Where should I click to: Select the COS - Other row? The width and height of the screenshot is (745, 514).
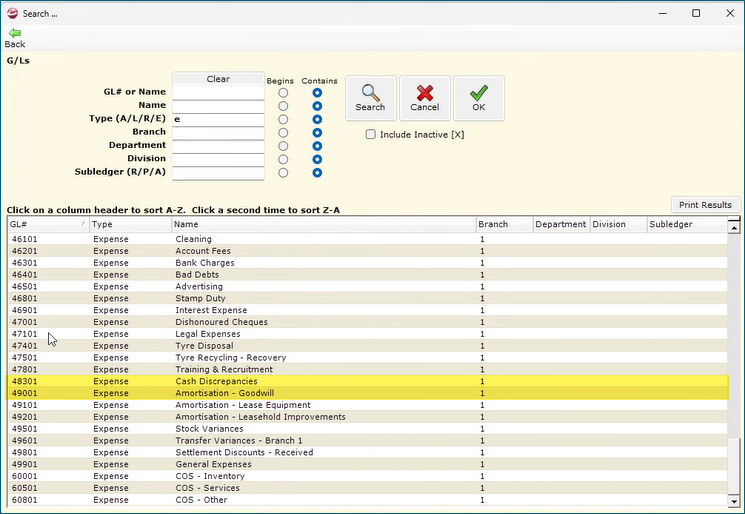pos(368,500)
